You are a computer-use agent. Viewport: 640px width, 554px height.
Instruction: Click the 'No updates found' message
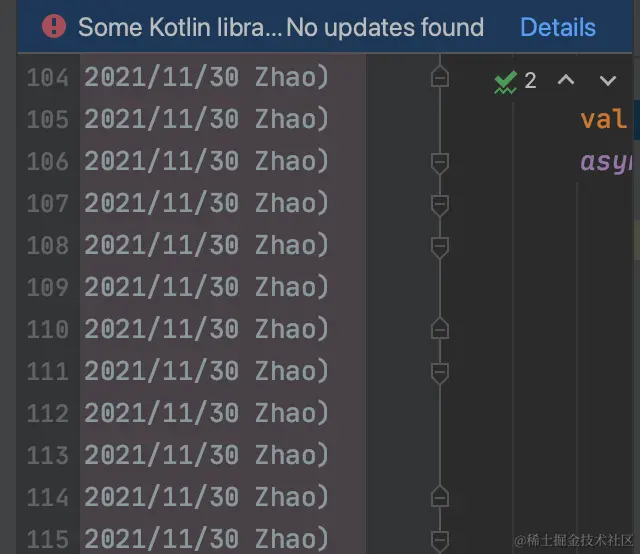click(x=385, y=27)
